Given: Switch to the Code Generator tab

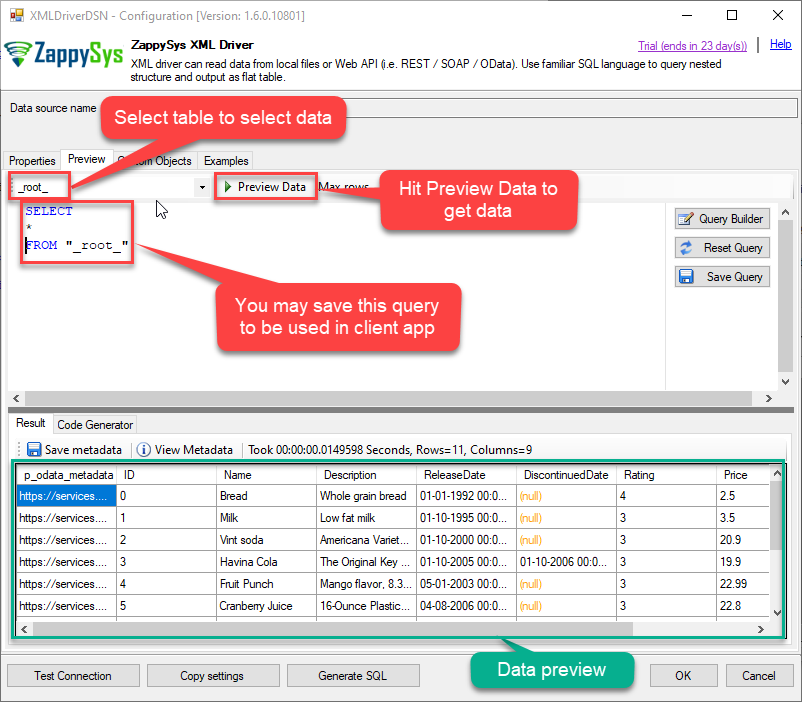Looking at the screenshot, I should pyautogui.click(x=95, y=425).
